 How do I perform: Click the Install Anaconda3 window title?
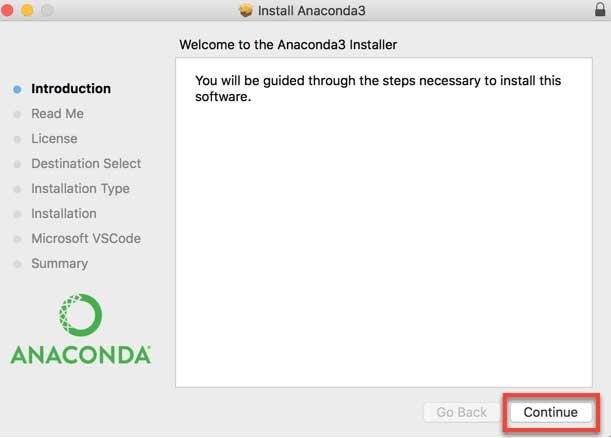(x=309, y=10)
